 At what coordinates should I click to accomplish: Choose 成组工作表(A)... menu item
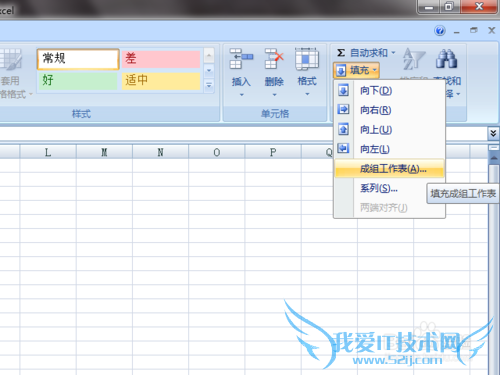coord(389,169)
